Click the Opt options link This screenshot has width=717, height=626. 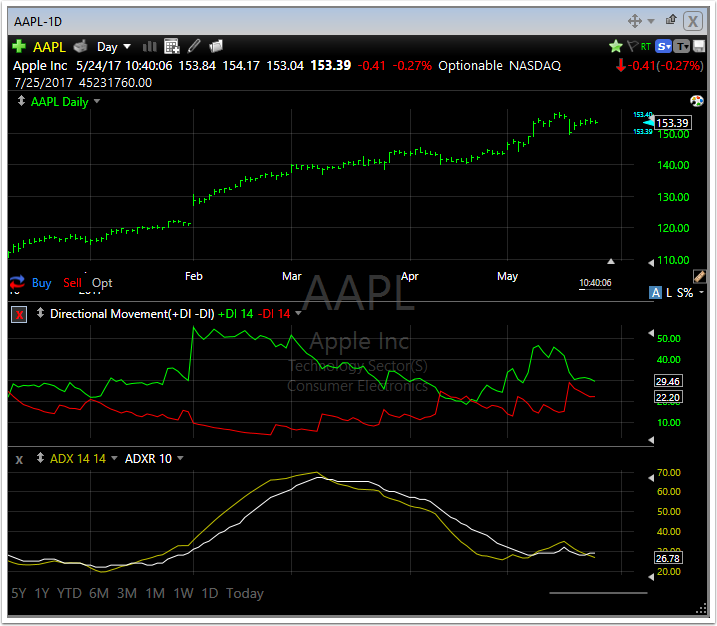point(102,284)
